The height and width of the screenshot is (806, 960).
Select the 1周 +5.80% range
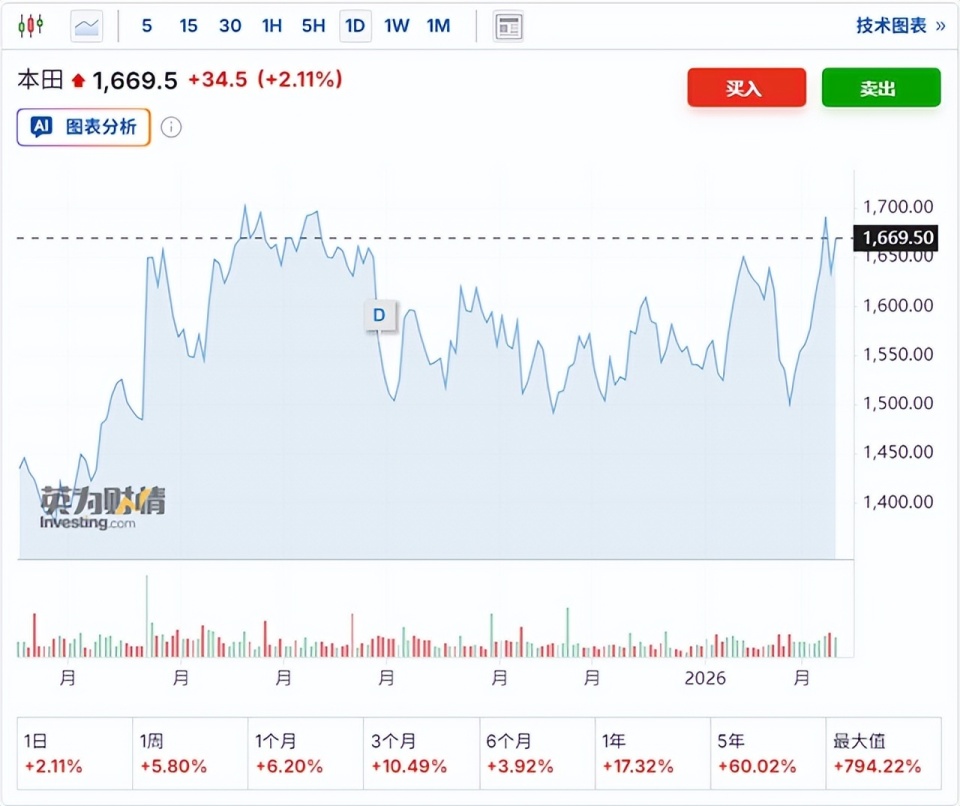coord(190,753)
